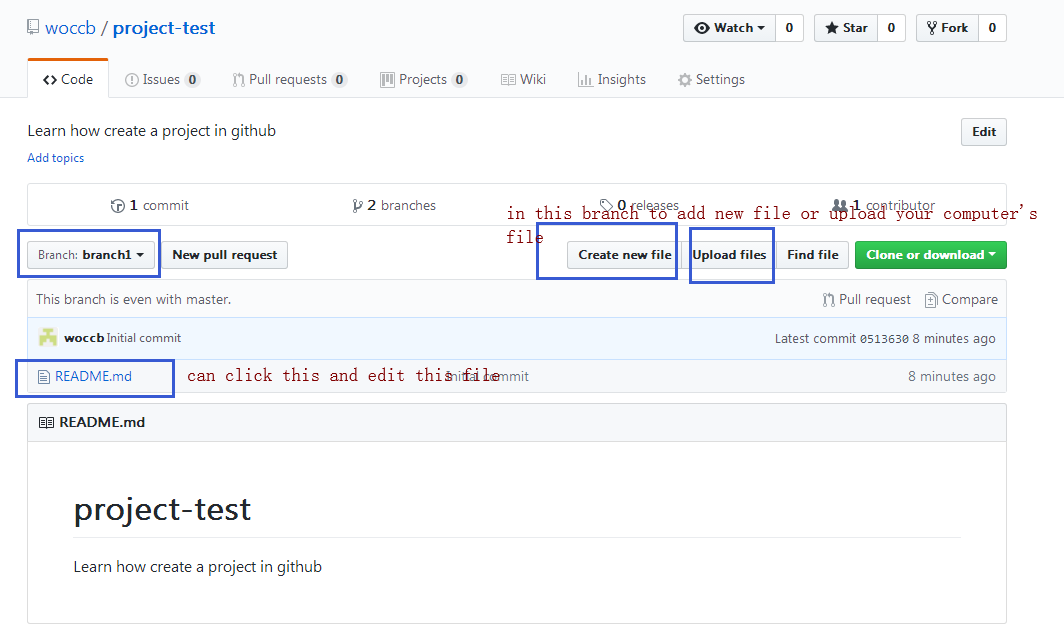The height and width of the screenshot is (631, 1064).
Task: Click the Upload files button
Action: pyautogui.click(x=729, y=254)
